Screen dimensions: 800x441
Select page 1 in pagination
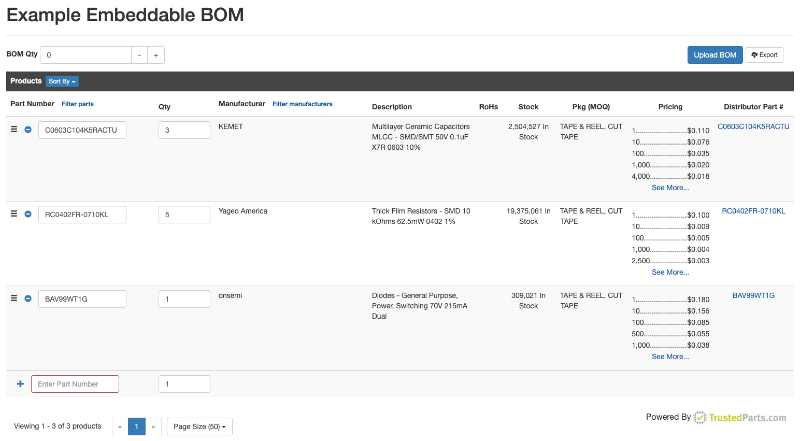(x=136, y=427)
